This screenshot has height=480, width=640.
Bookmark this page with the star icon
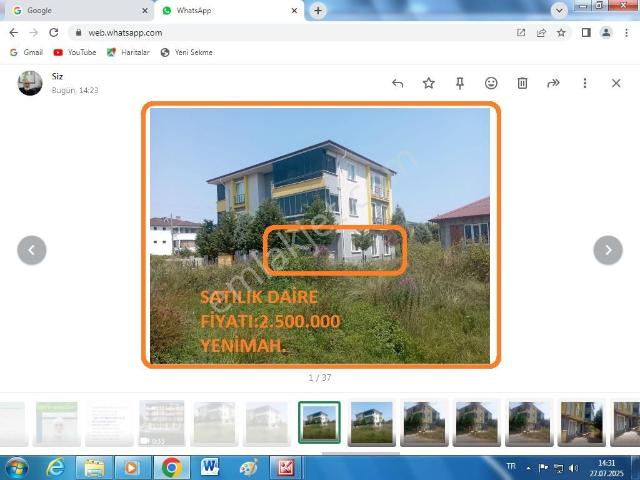(561, 32)
